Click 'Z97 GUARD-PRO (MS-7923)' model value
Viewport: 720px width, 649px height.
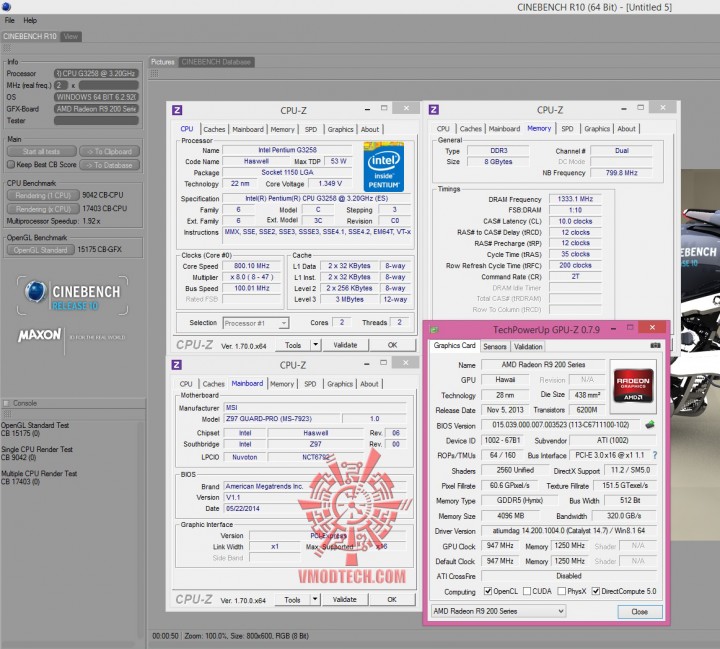282,419
